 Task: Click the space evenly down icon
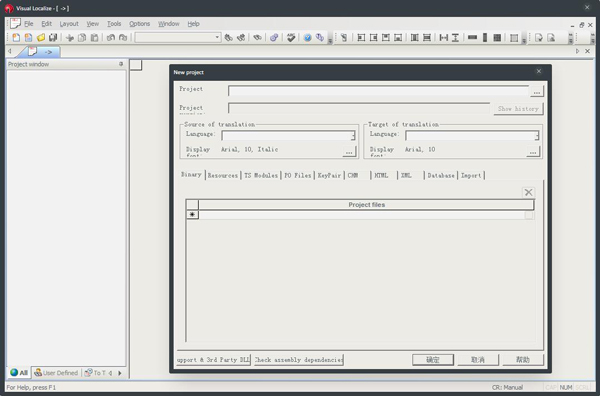(455, 37)
